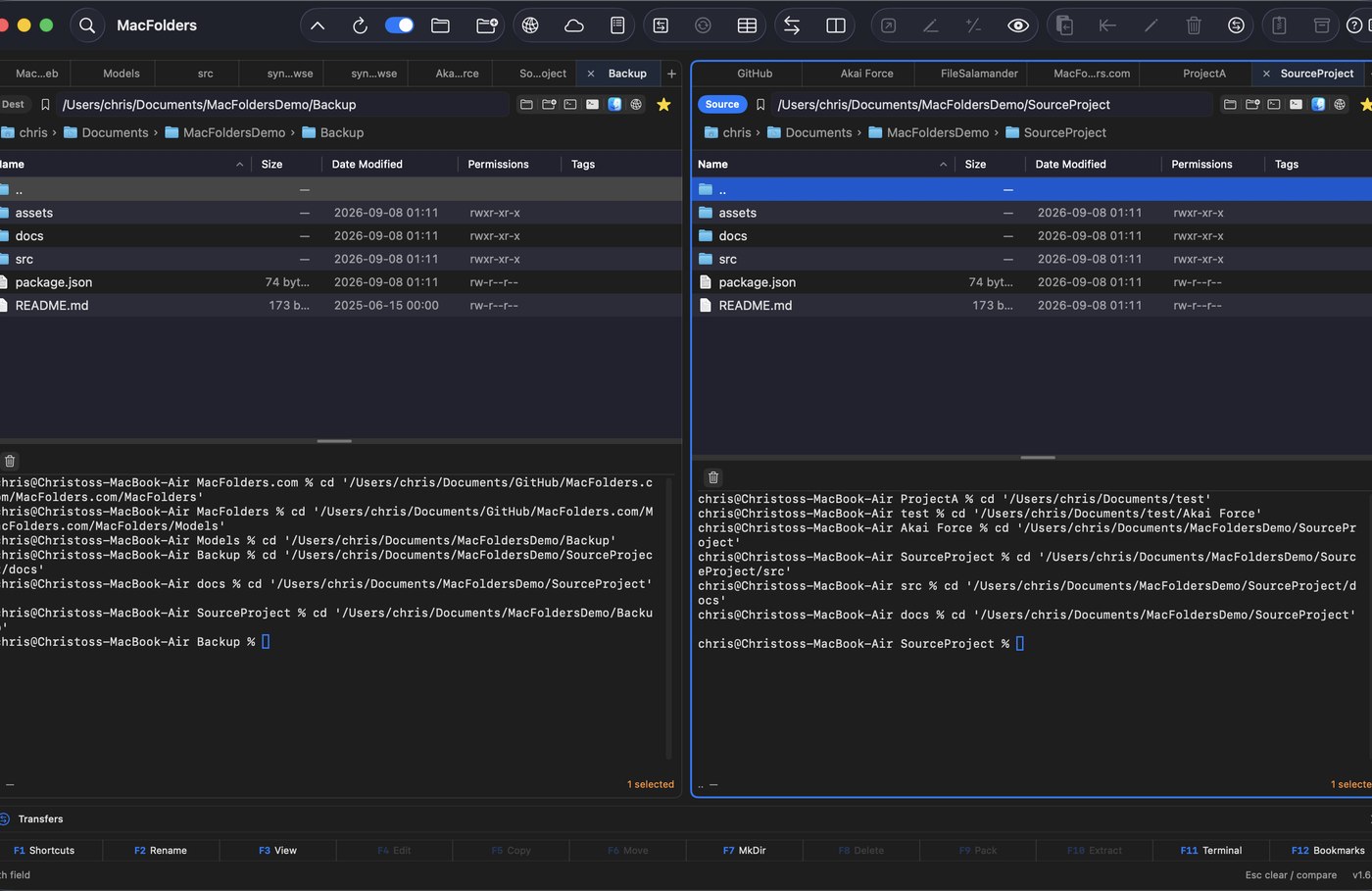Screen dimensions: 1372x891
Task: Open the Transfers panel at the bottom
Action: [40, 818]
